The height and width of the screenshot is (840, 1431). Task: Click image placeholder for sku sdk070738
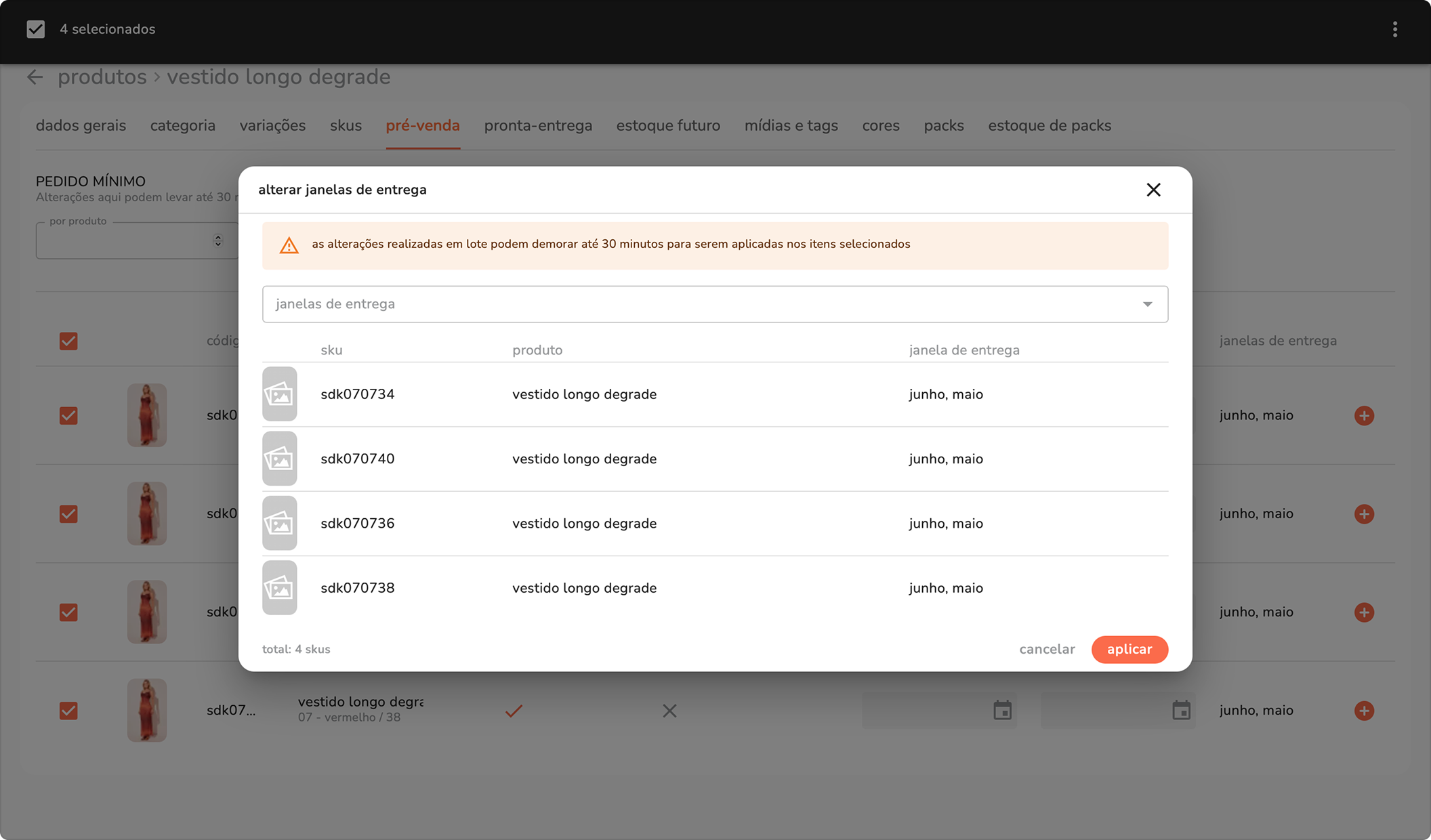(280, 588)
